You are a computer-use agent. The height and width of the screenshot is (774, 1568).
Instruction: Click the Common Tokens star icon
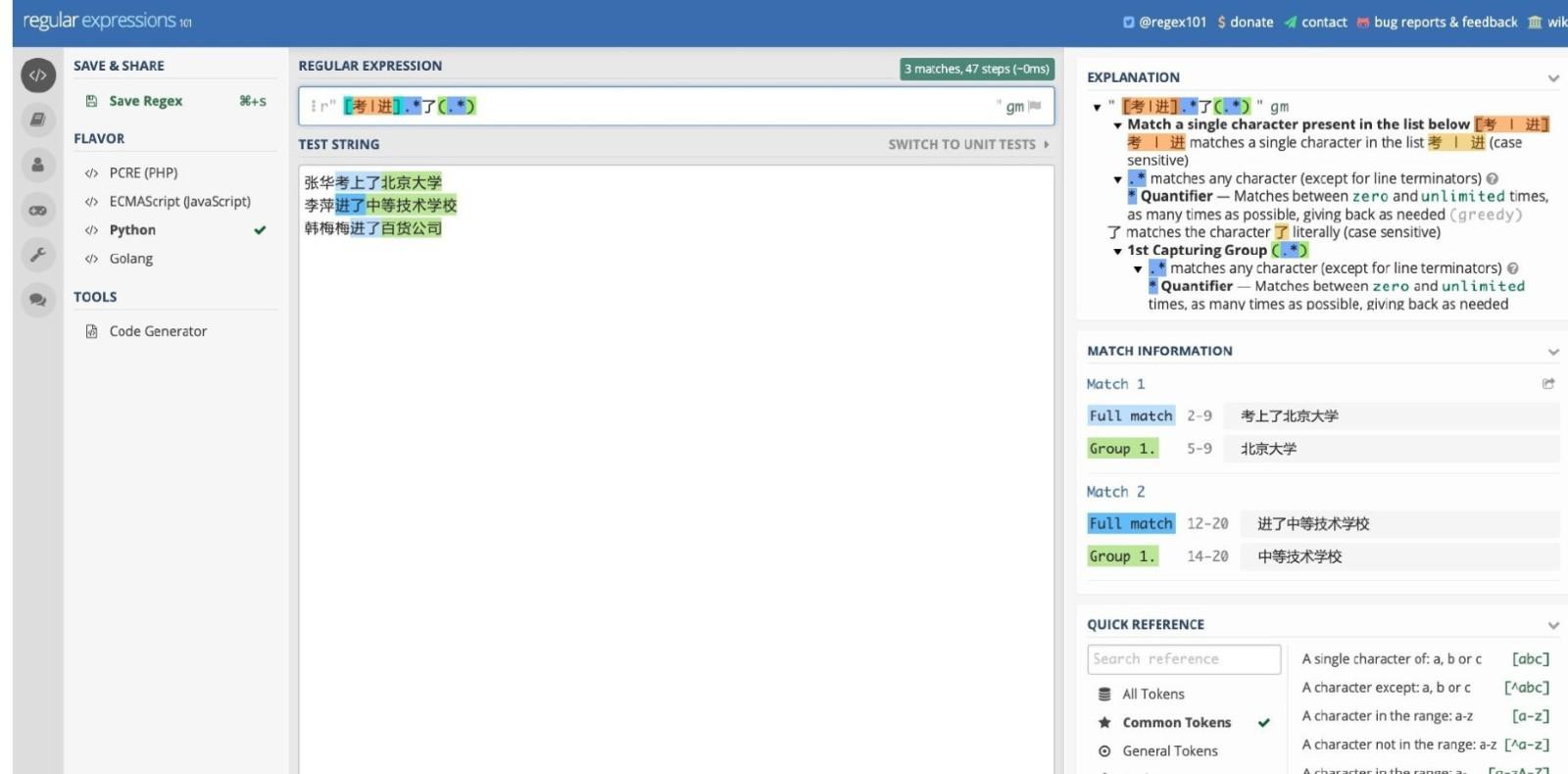click(1104, 722)
